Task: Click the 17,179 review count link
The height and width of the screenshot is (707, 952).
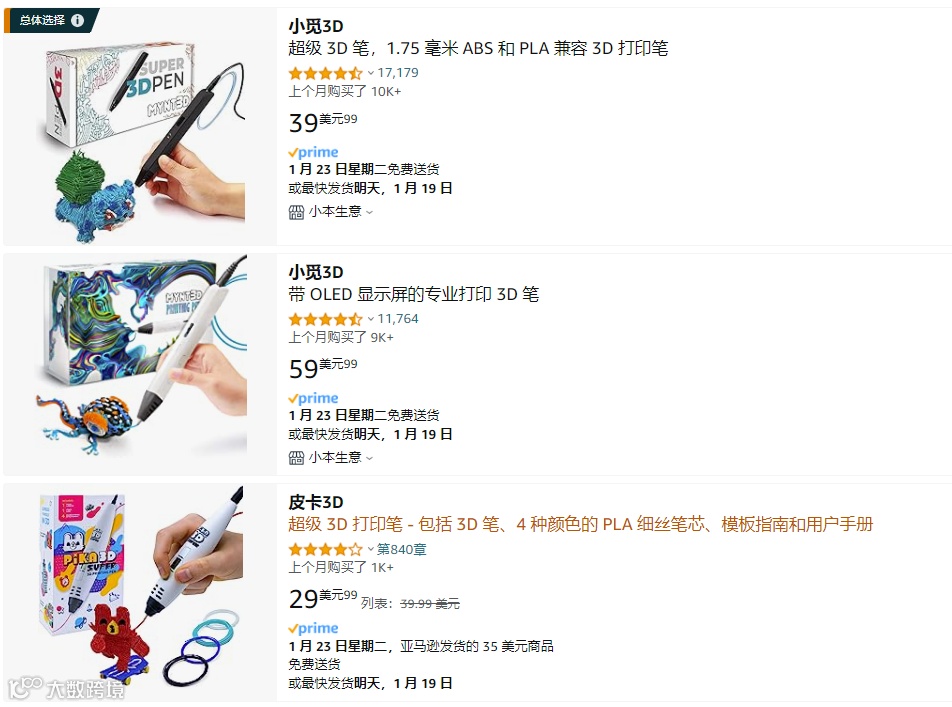Action: 398,73
